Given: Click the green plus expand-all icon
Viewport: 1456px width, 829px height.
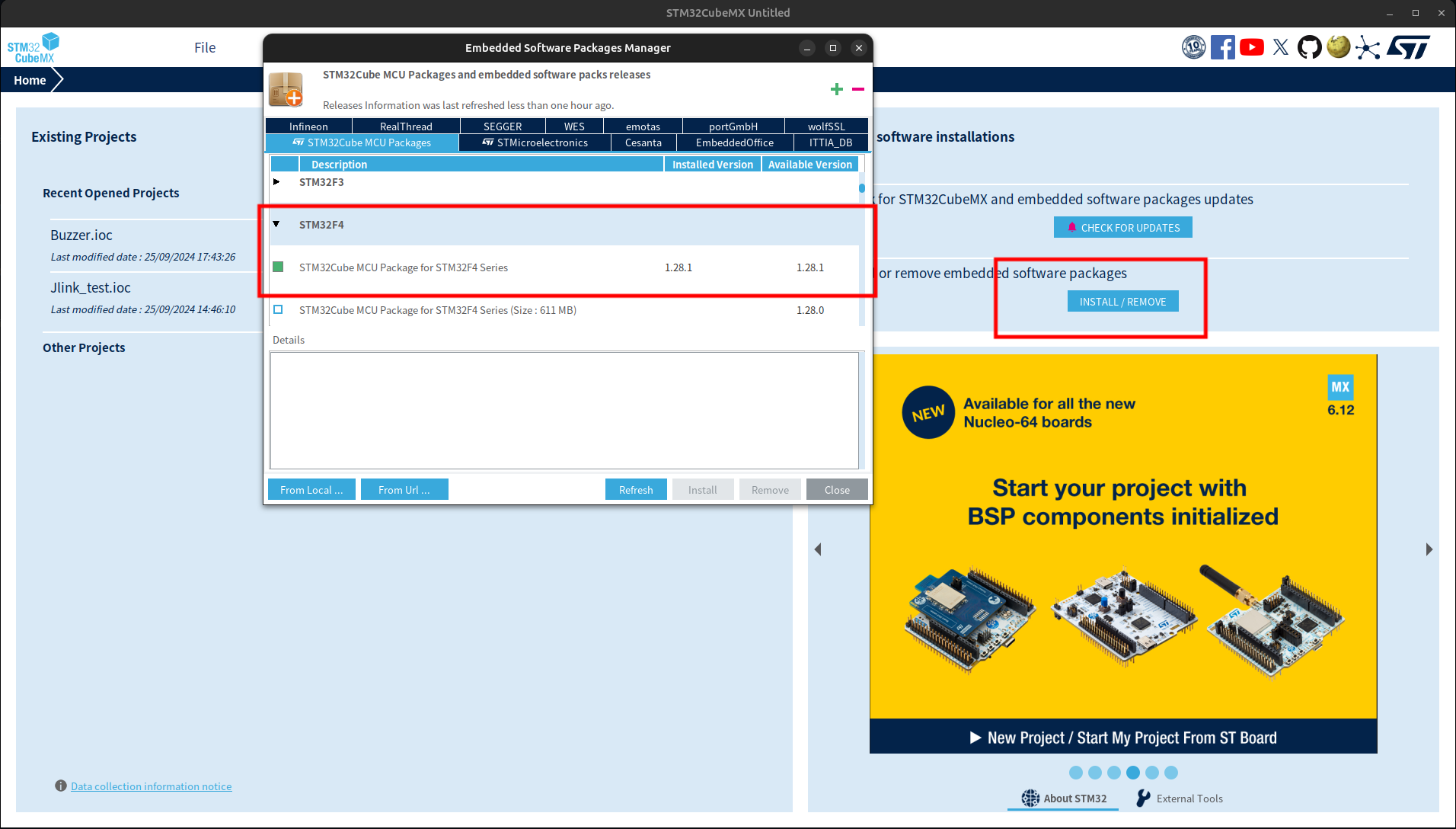Looking at the screenshot, I should point(836,90).
